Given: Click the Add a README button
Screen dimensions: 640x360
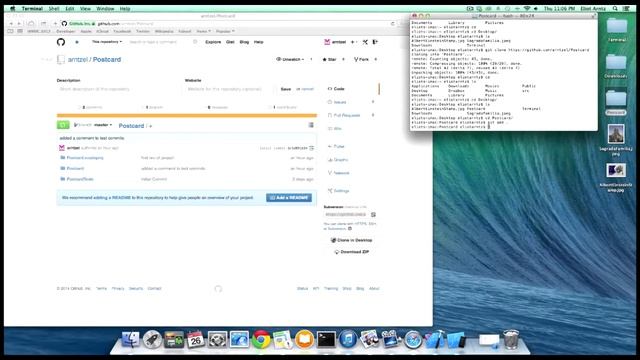Looking at the screenshot, I should (x=289, y=198).
